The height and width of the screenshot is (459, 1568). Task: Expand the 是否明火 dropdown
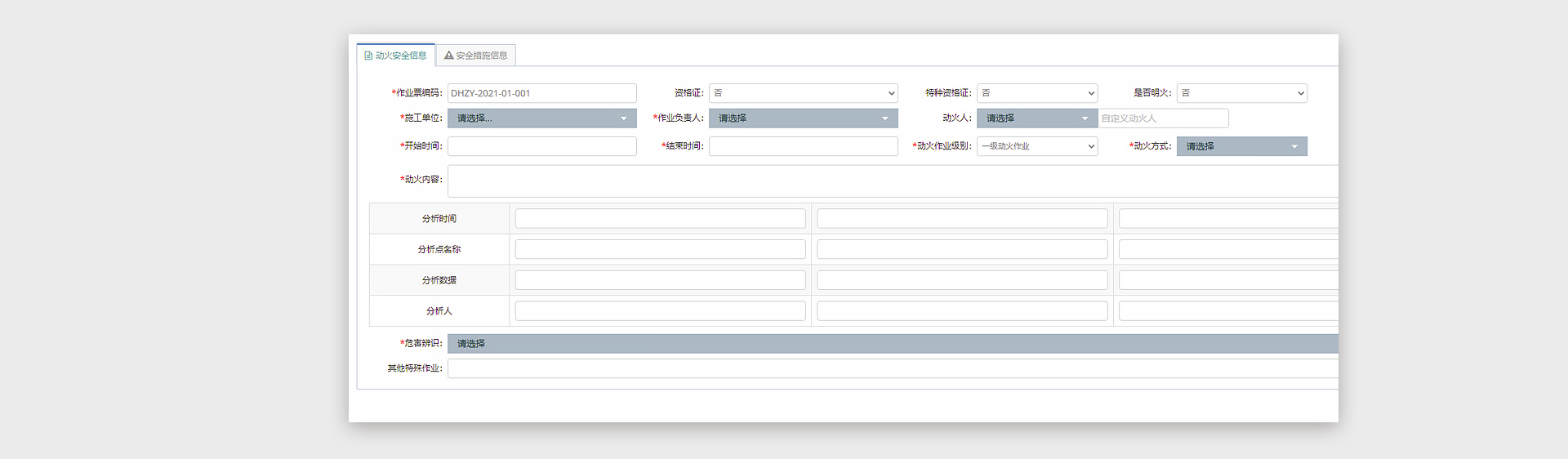click(1241, 93)
